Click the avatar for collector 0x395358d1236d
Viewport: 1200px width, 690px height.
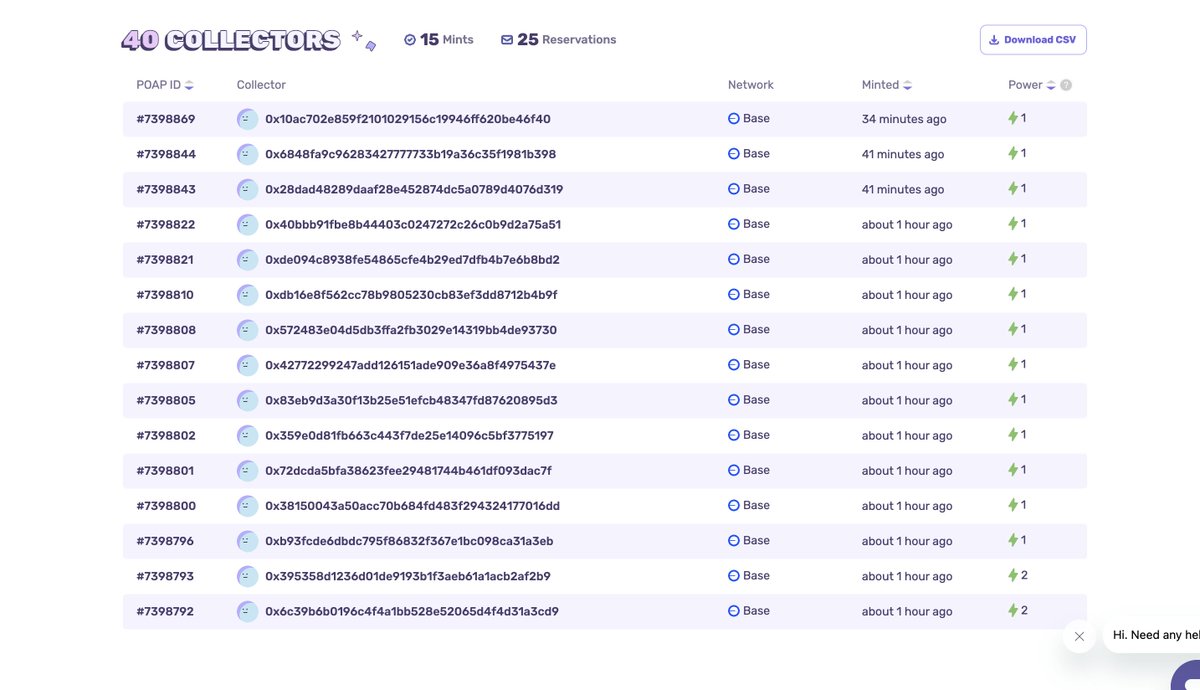click(247, 576)
